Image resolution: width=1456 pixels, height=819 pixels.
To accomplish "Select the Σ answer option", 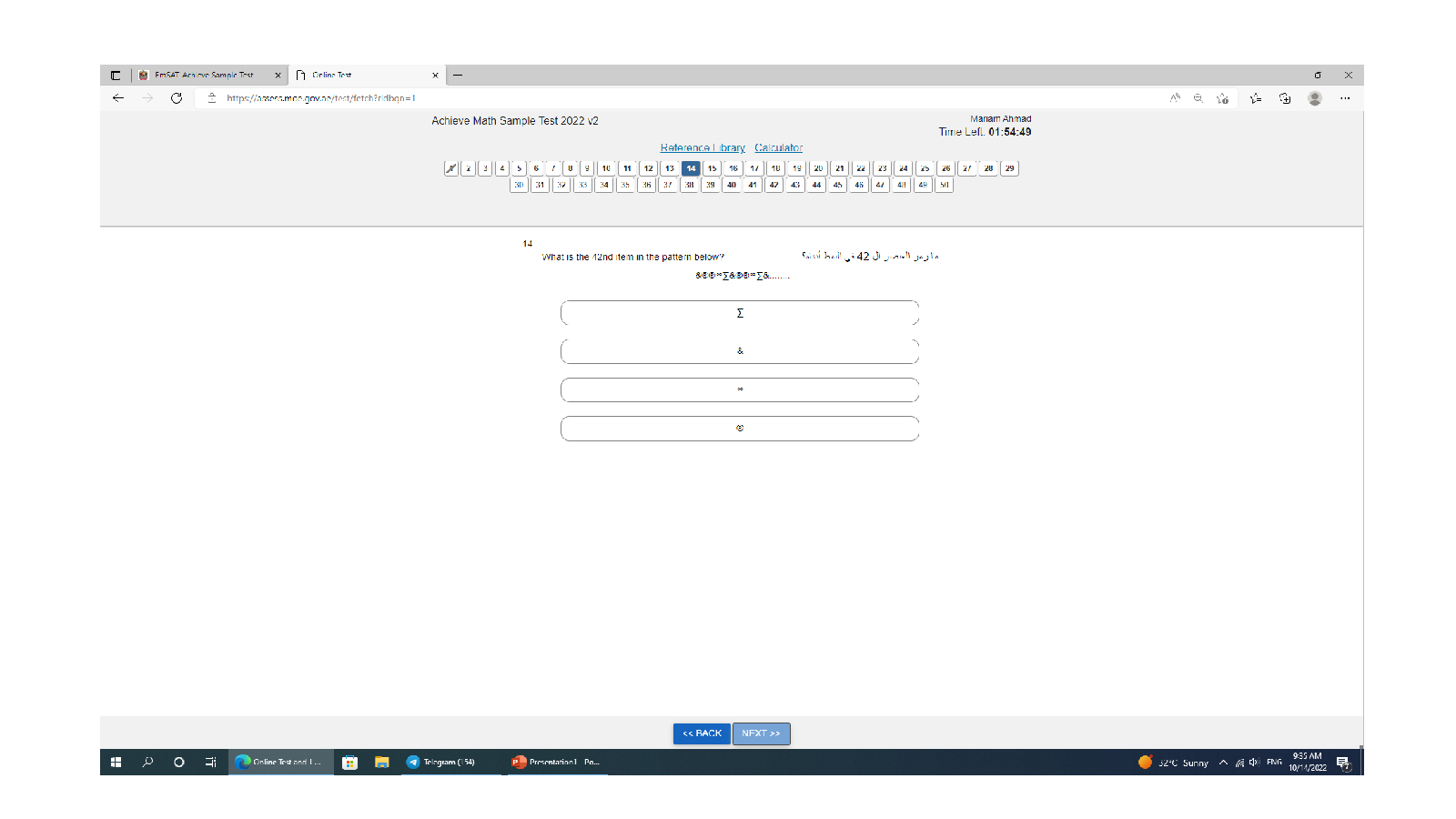I will 740,313.
